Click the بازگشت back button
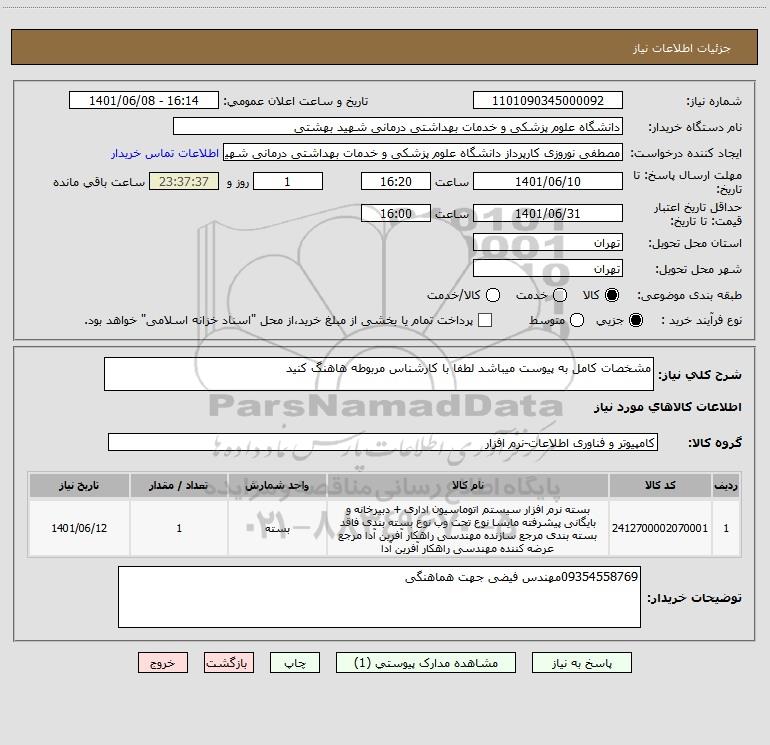770x745 pixels. pos(229,663)
